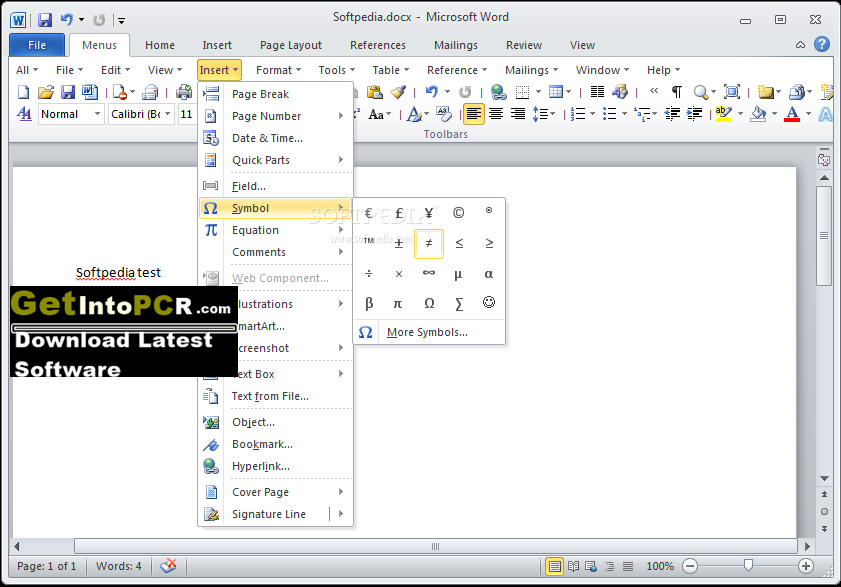841x587 pixels.
Task: Open the Equation submenu
Action: 276,230
